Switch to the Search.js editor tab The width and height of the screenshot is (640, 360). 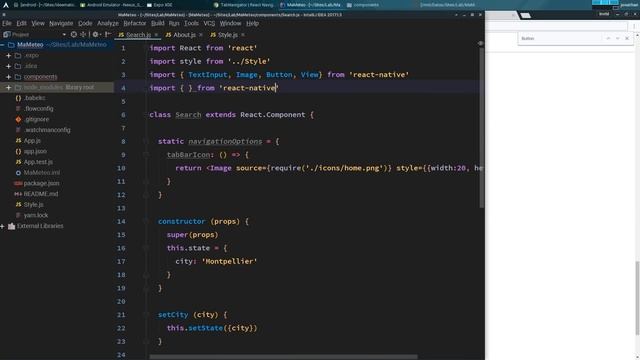pyautogui.click(x=138, y=35)
